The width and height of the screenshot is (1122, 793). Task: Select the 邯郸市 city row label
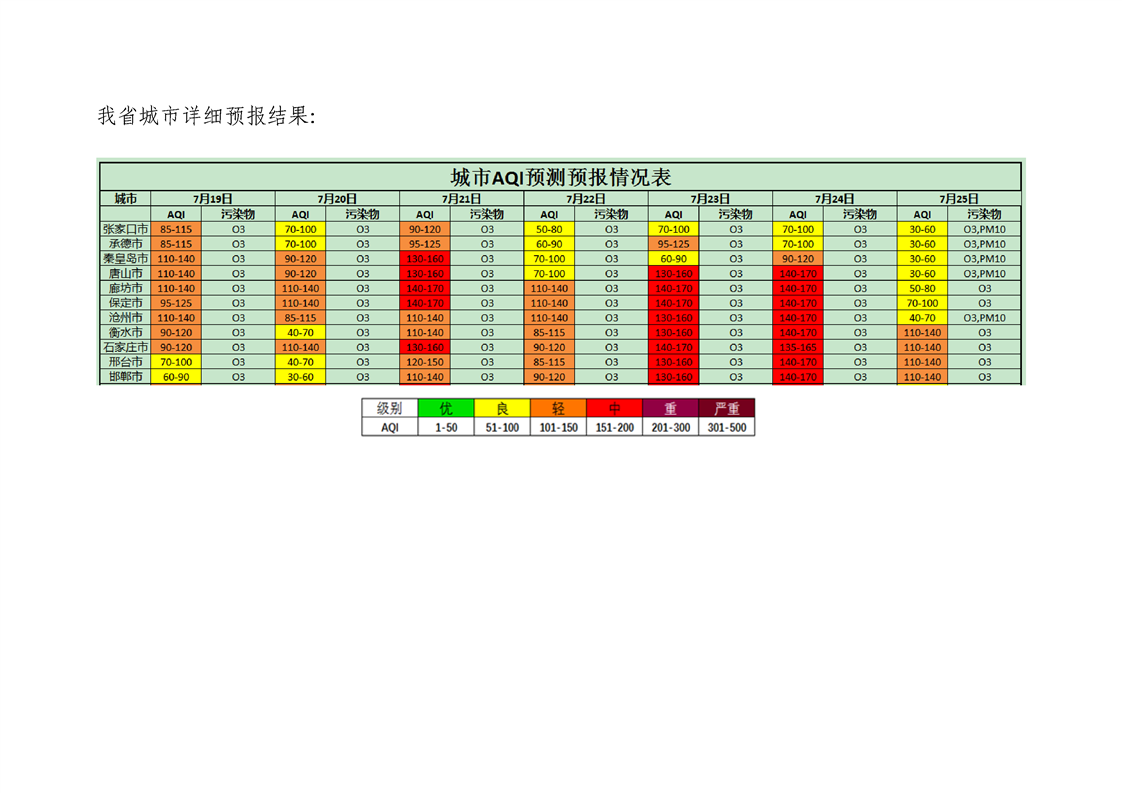[125, 377]
